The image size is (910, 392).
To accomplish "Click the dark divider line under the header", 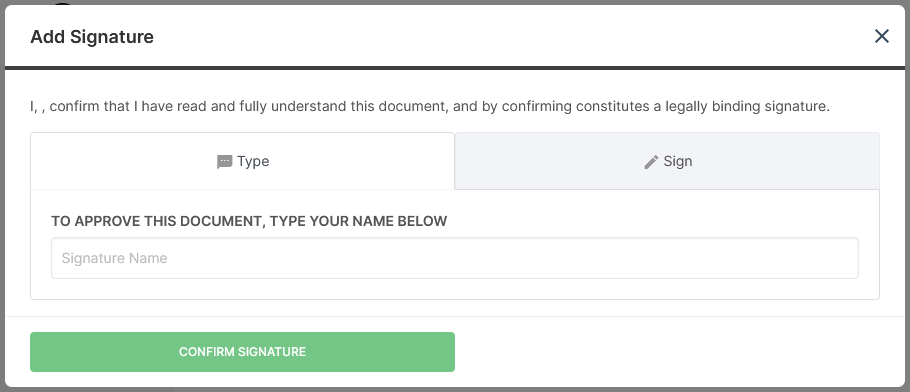I will pyautogui.click(x=455, y=68).
